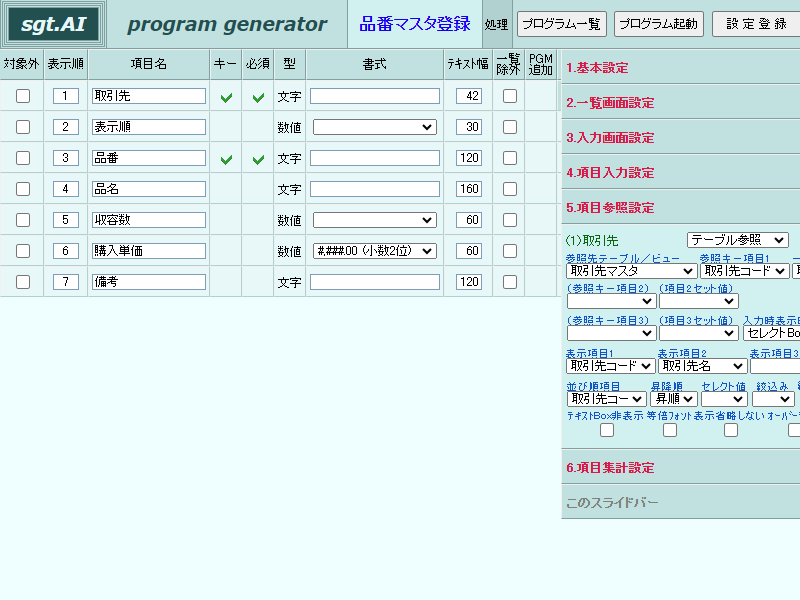This screenshot has width=800, height=600.
Task: Open 参照先テーブル dropdown 取引先マスタ
Action: 632,271
